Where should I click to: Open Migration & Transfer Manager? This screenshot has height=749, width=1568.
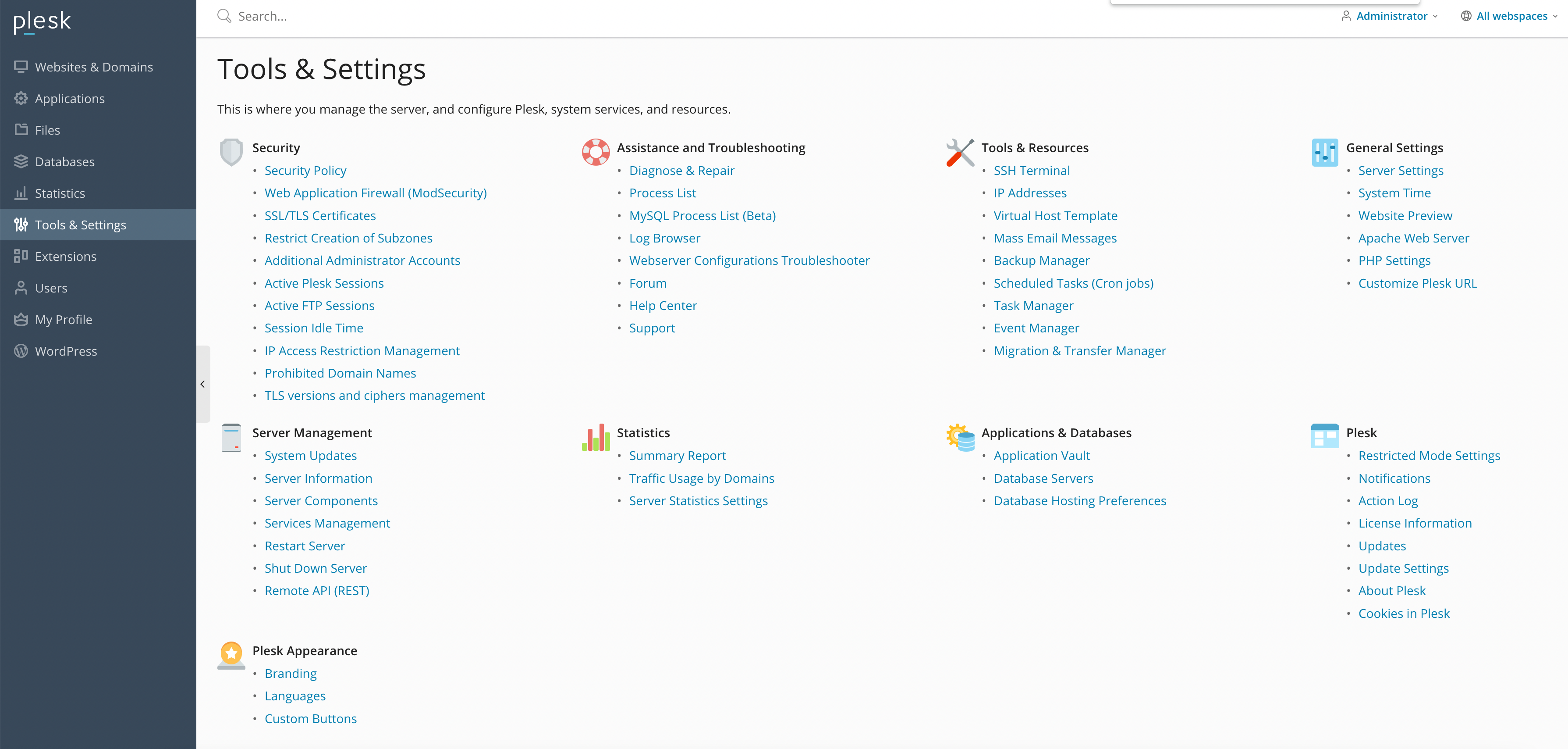(x=1080, y=351)
